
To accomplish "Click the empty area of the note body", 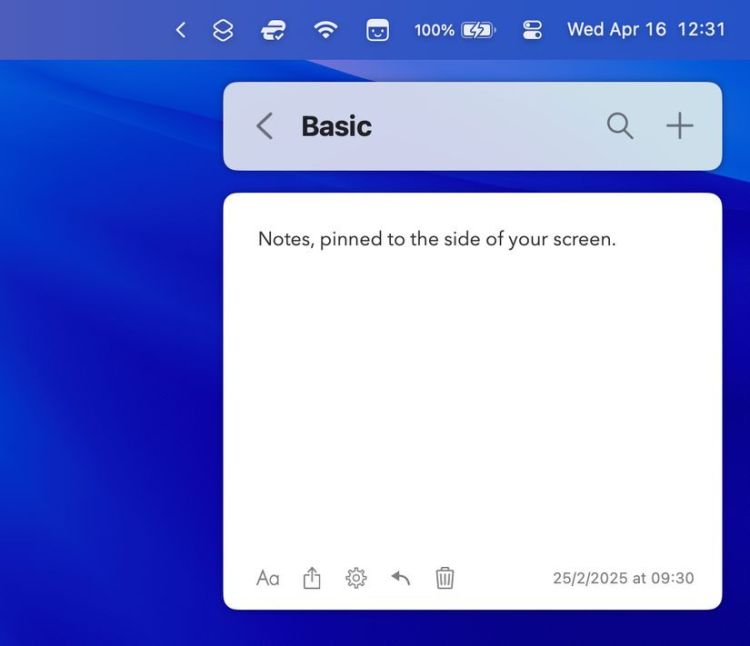I will coord(472,400).
